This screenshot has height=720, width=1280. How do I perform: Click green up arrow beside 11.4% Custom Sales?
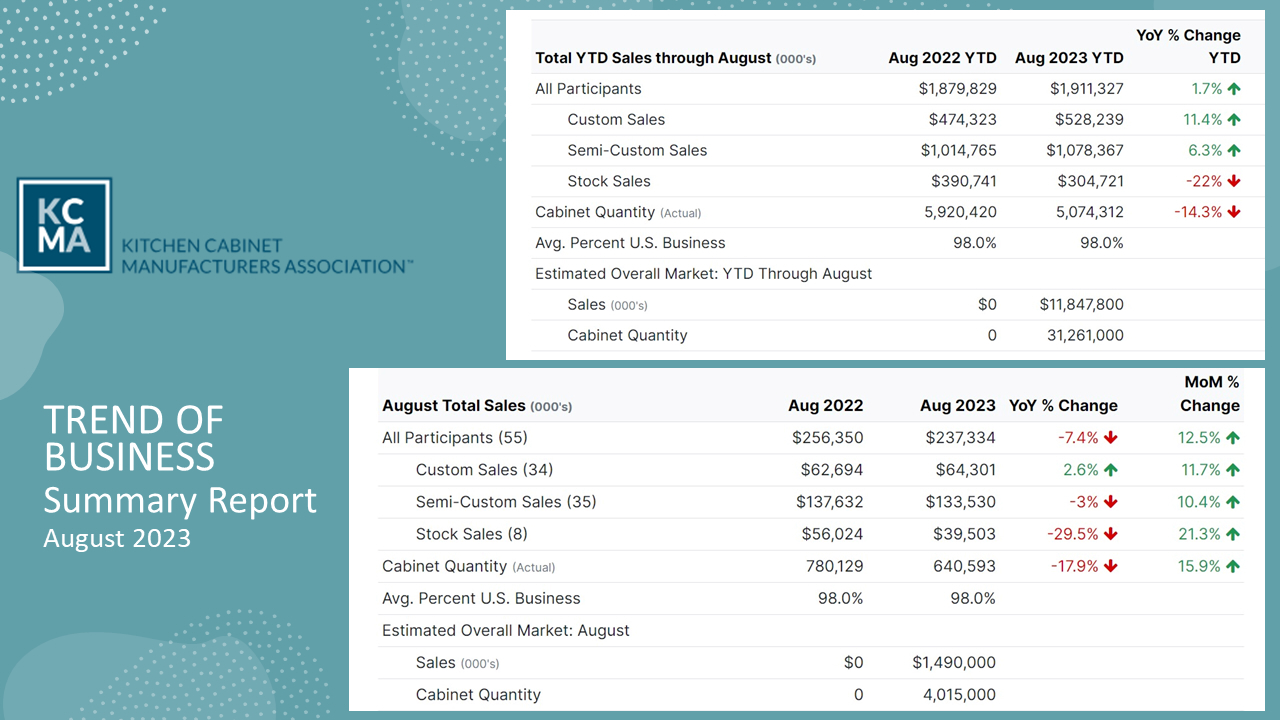(x=1234, y=120)
